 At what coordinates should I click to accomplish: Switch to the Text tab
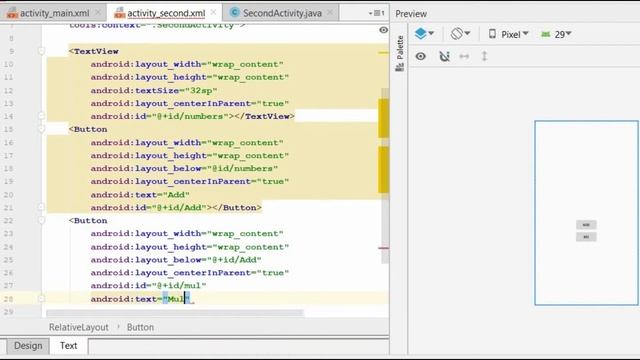tap(68, 346)
